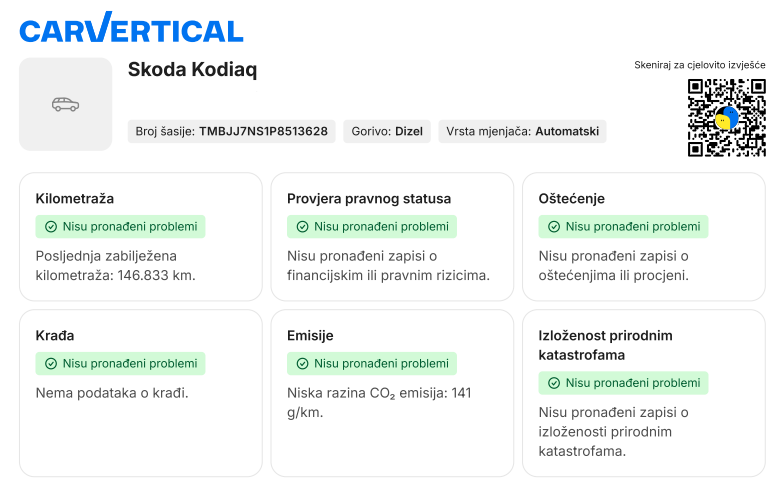Click the checkmark icon in the Kilometraža card
783x498 pixels.
(x=50, y=227)
